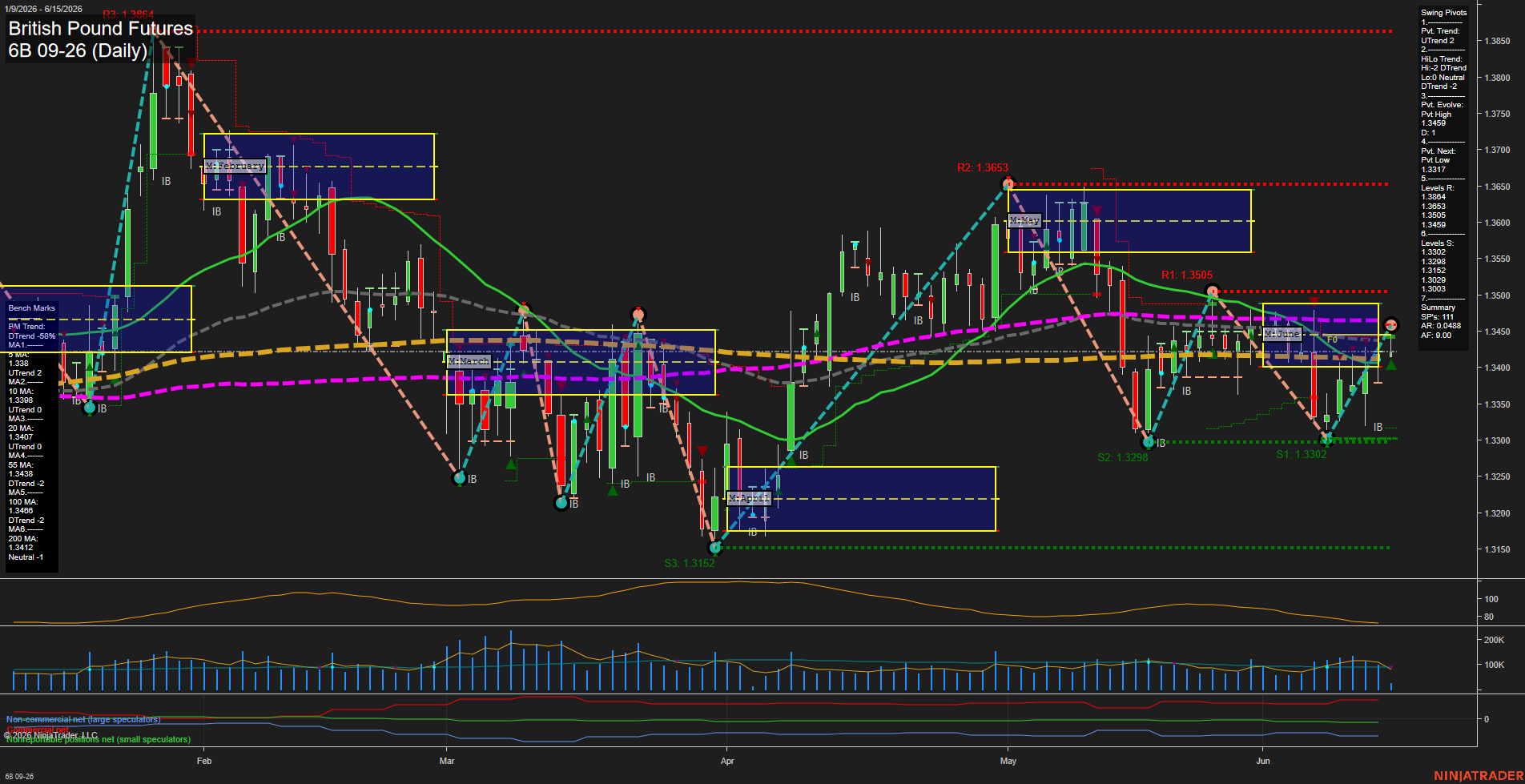Image resolution: width=1525 pixels, height=784 pixels.
Task: Click the 'Feb' label on the time axis
Action: (x=204, y=762)
